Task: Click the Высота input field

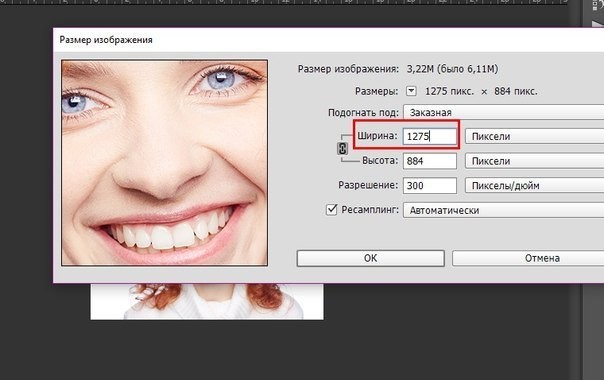Action: (x=430, y=161)
